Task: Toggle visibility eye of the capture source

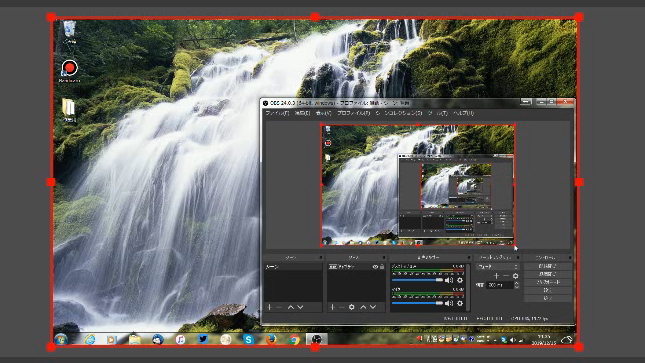Action: point(375,267)
